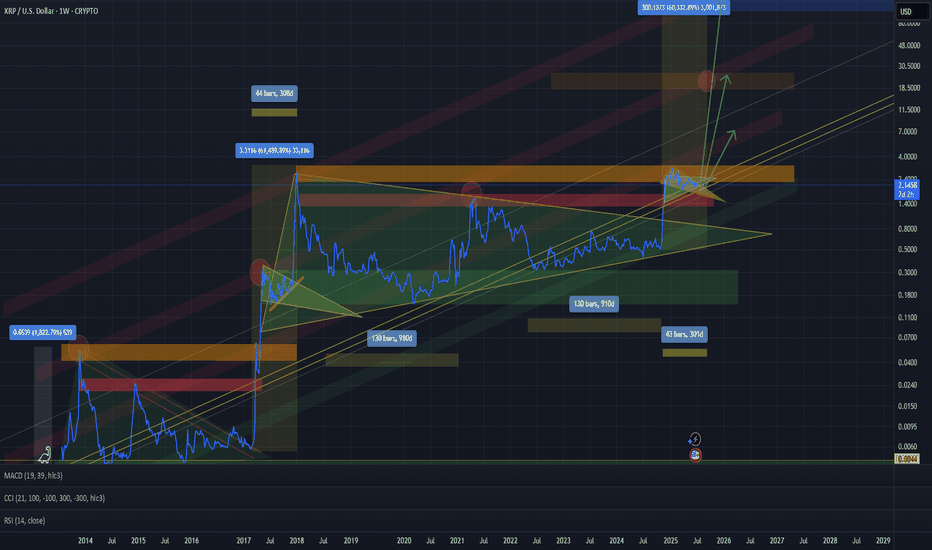Click the 0.0060 price scale value
The height and width of the screenshot is (550, 932).
[908, 447]
